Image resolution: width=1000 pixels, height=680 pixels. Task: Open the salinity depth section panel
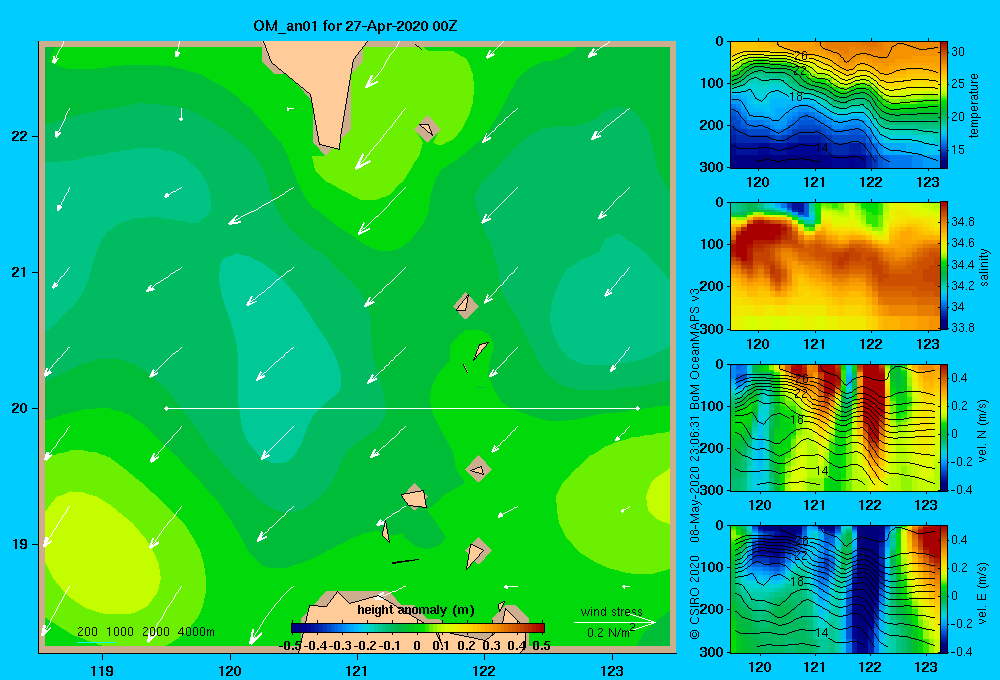[834, 266]
